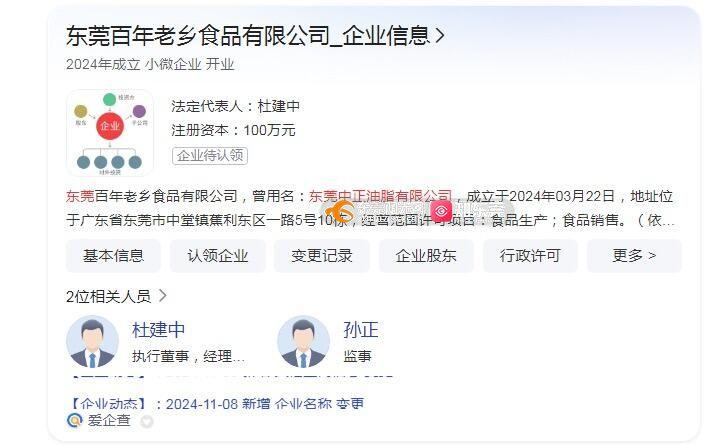Select the 认领企业 tab
This screenshot has height=445, width=725.
pos(217,255)
